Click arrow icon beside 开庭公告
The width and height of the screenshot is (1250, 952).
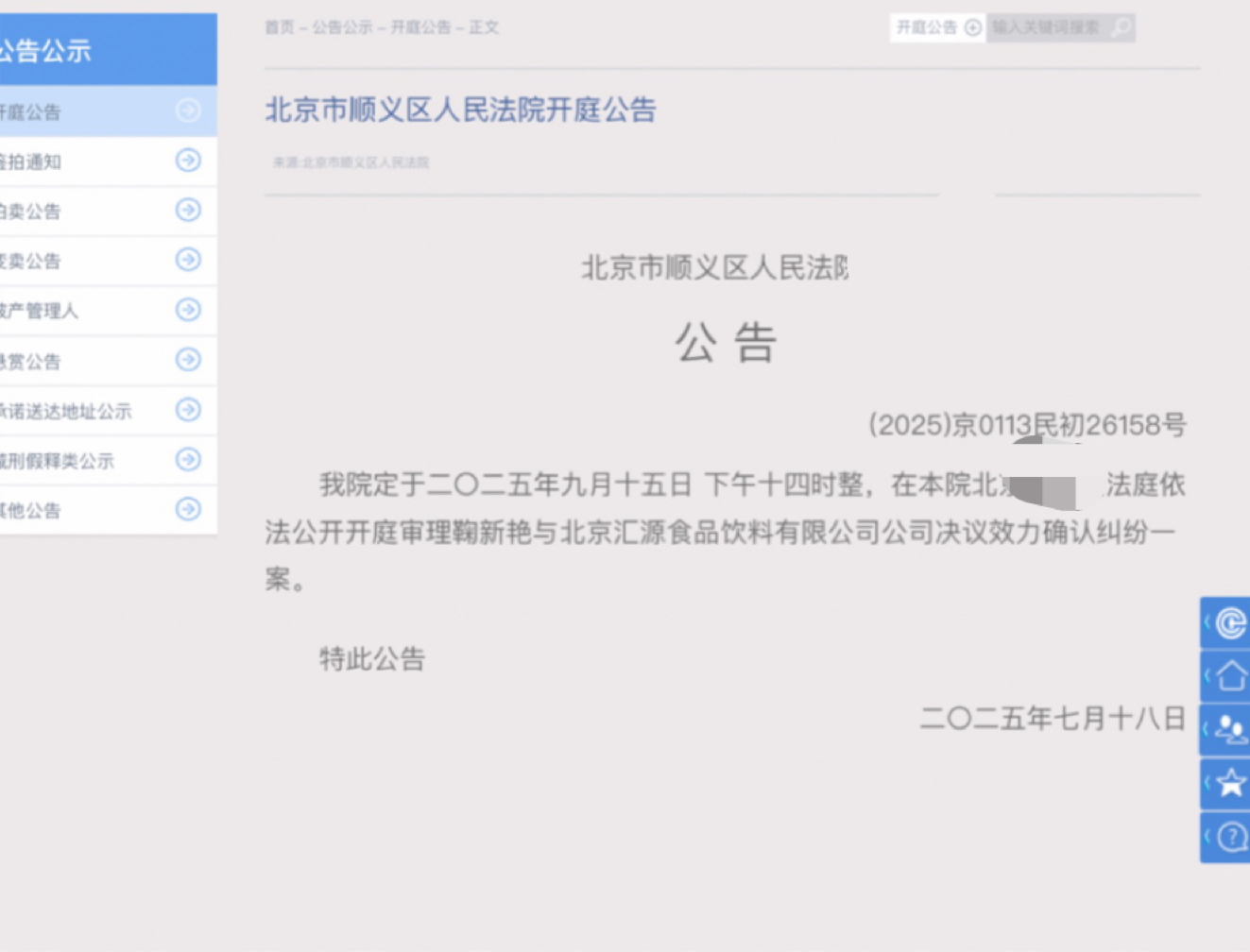(189, 111)
